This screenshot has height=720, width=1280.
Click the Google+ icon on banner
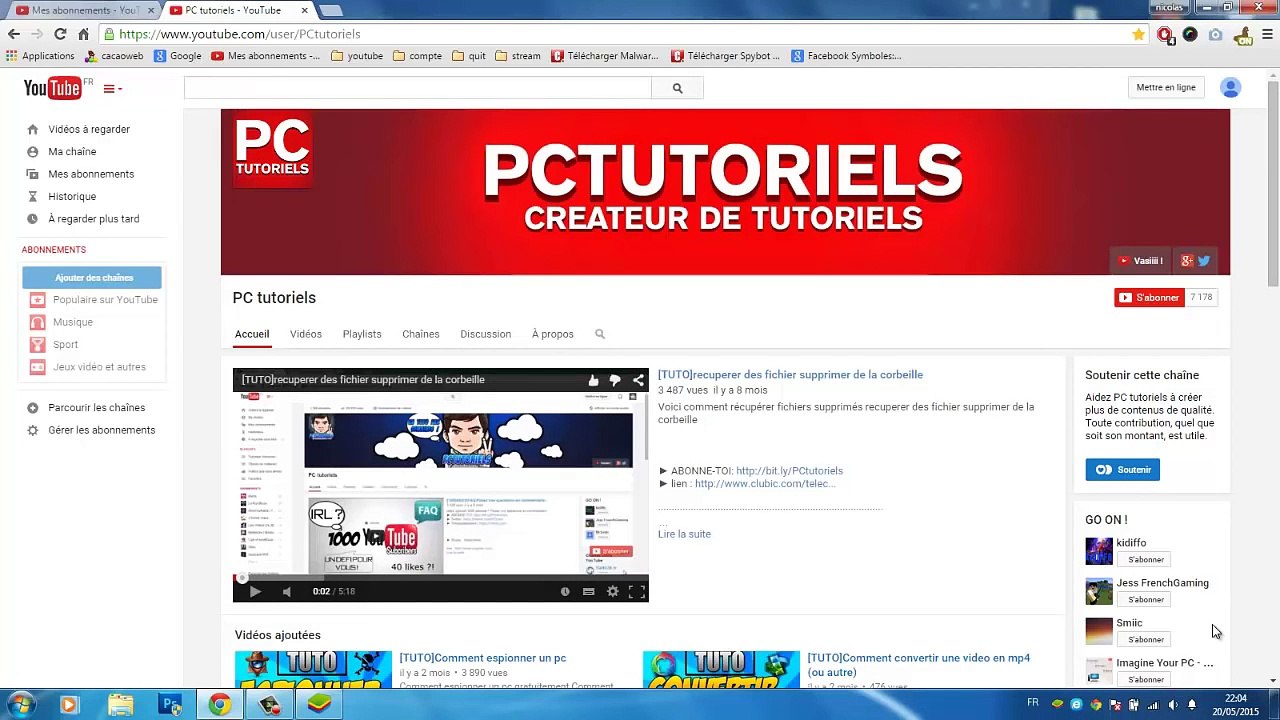point(1186,261)
